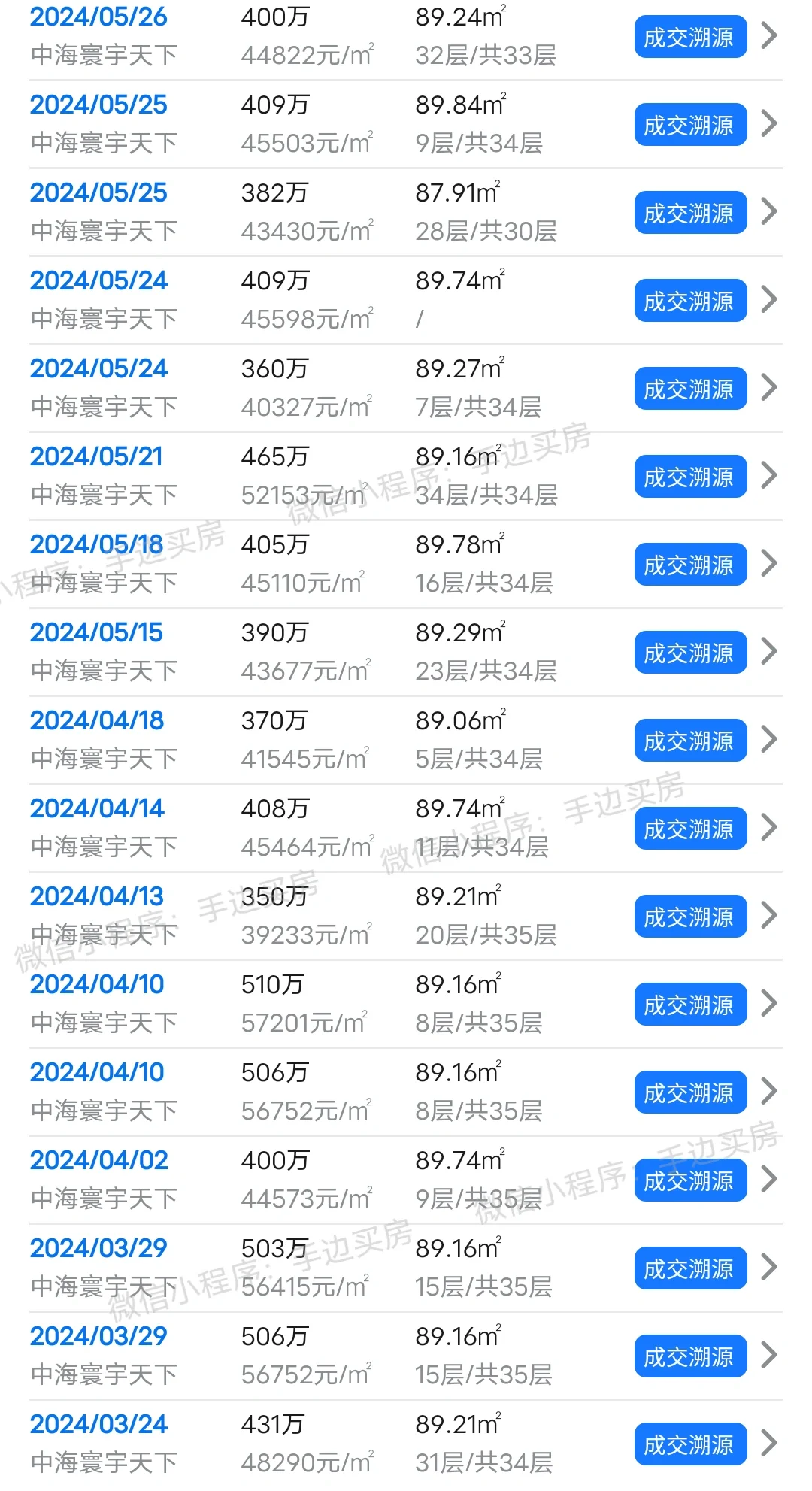Click the area value 89.06㎡
Image resolution: width=812 pixels, height=1491 pixels.
[x=461, y=720]
